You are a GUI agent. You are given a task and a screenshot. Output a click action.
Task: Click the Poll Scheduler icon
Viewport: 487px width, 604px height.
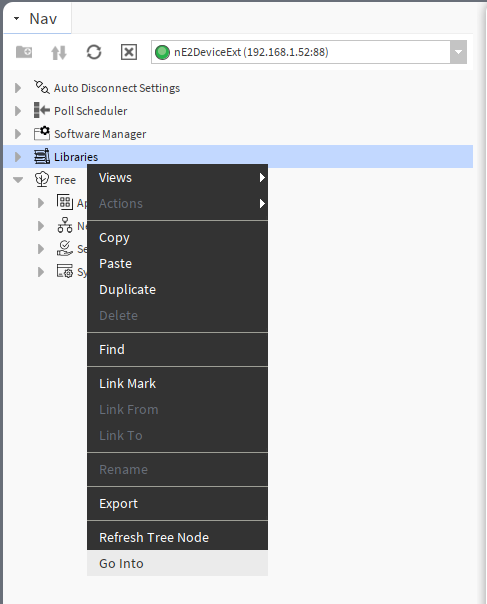click(x=42, y=111)
